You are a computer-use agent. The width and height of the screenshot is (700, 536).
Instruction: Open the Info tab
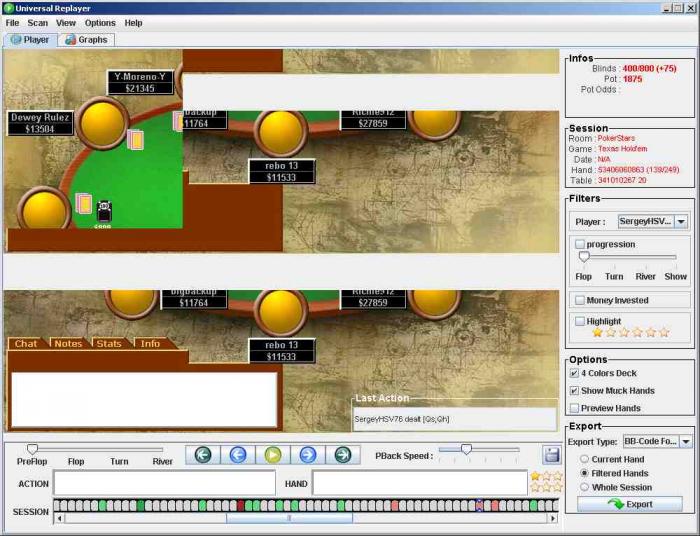(x=150, y=343)
